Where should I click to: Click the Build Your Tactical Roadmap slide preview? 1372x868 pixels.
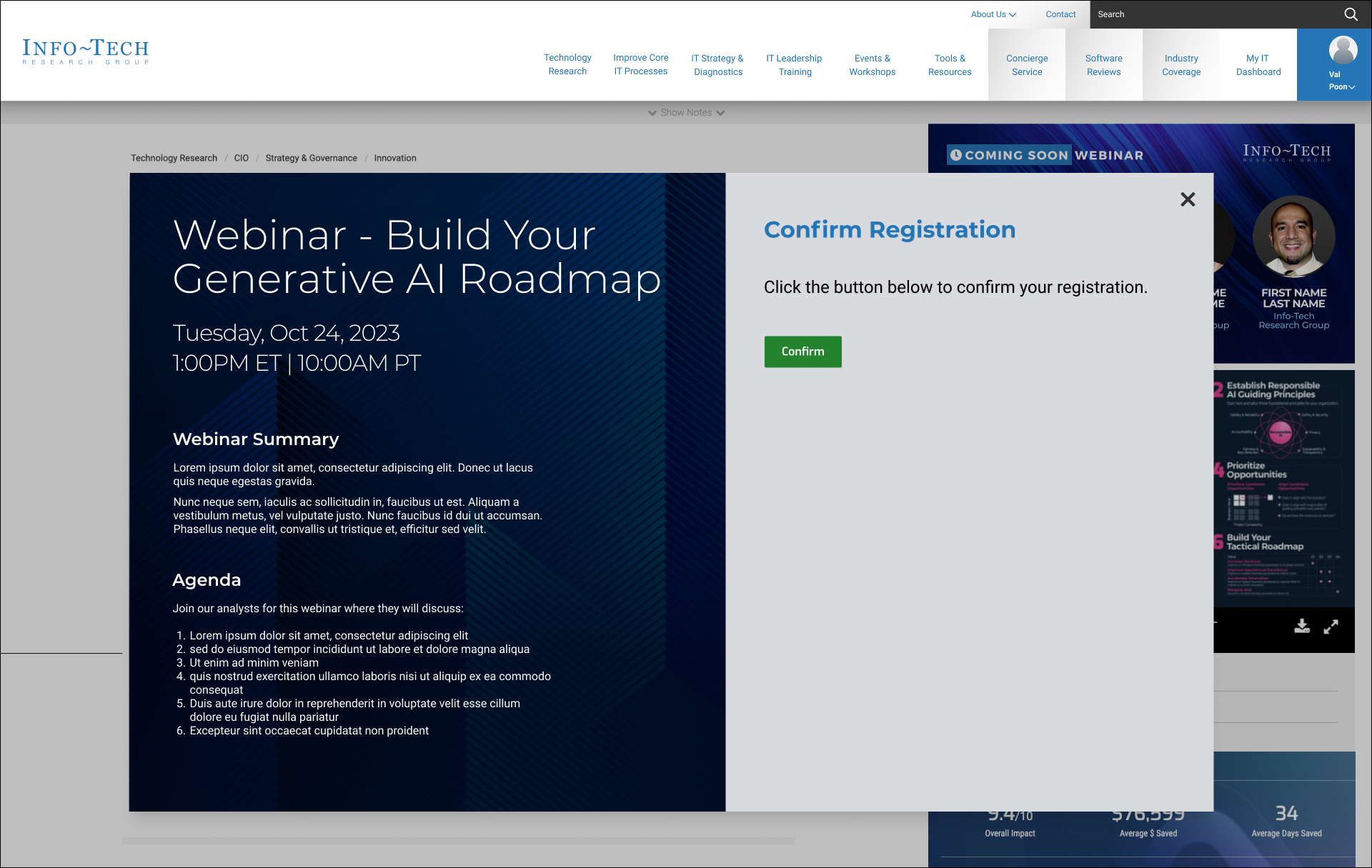tap(1279, 564)
